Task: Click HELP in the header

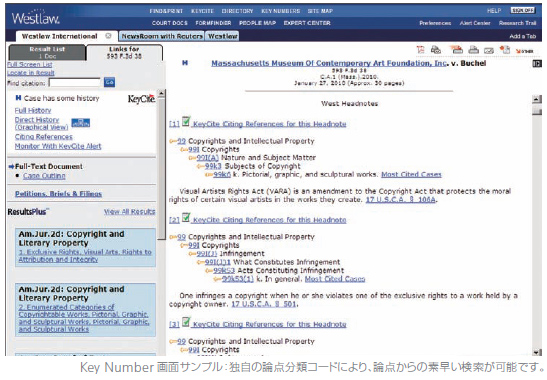Action: point(494,11)
